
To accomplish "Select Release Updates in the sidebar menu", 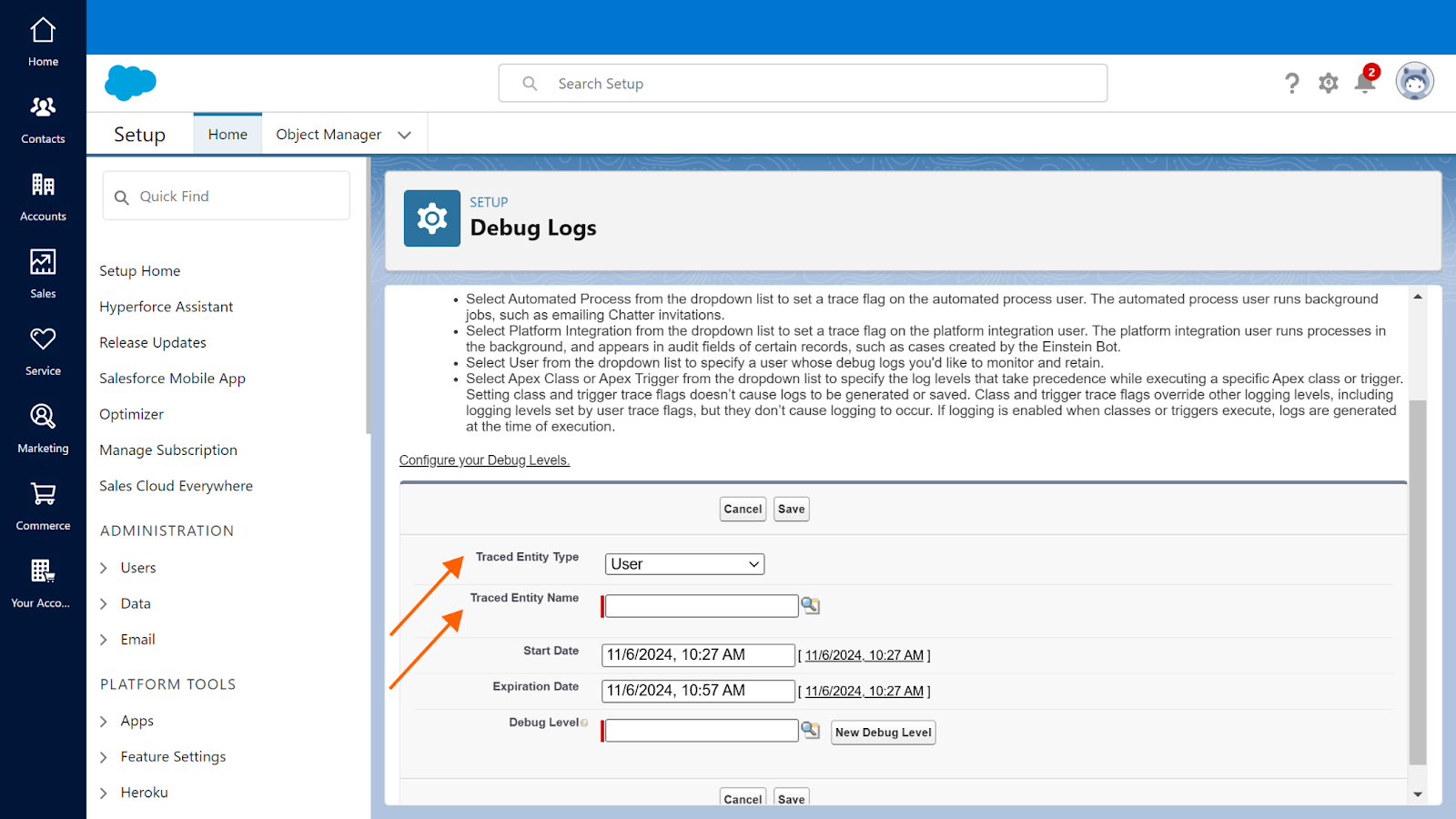I will click(x=153, y=343).
